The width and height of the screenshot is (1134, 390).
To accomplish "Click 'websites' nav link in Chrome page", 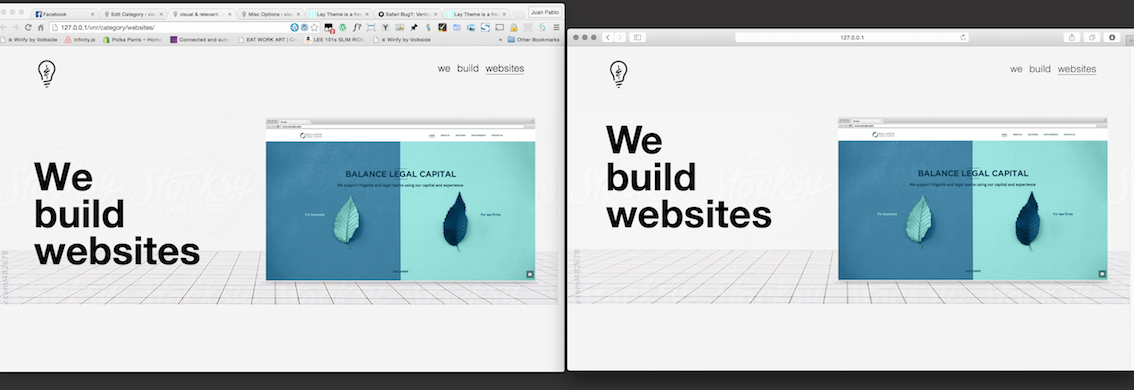I will coord(505,69).
